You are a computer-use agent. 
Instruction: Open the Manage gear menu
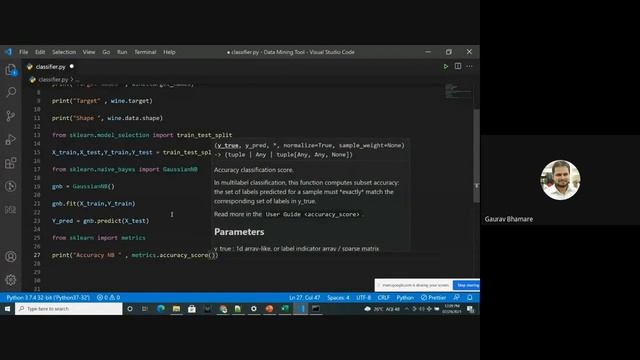[x=11, y=280]
